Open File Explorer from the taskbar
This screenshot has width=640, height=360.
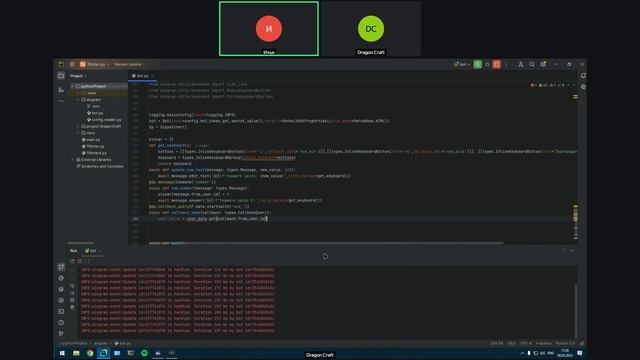(76, 353)
